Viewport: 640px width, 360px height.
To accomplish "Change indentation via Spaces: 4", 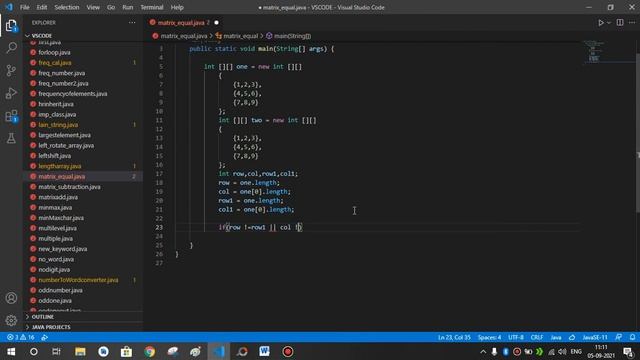I will tap(489, 338).
